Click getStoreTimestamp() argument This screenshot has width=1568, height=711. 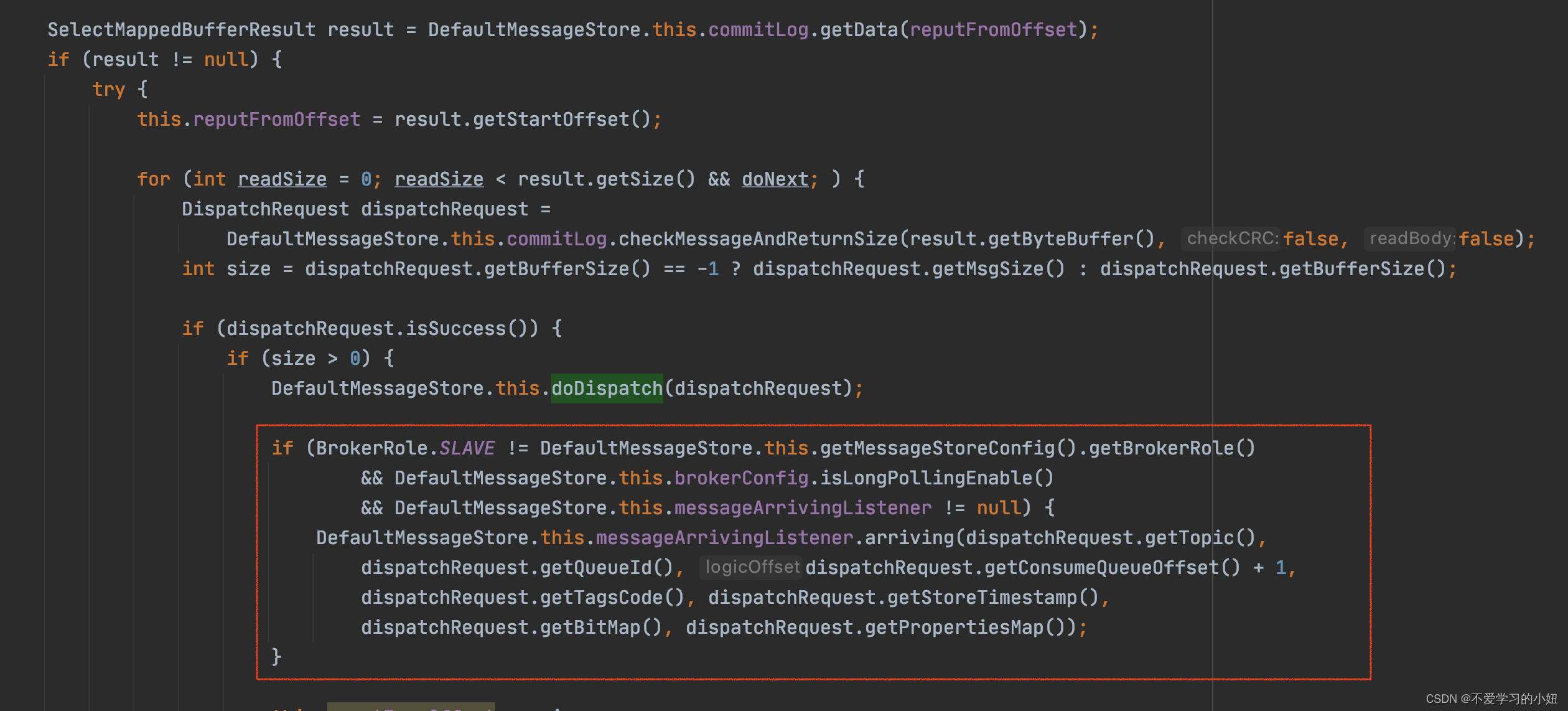point(994,598)
